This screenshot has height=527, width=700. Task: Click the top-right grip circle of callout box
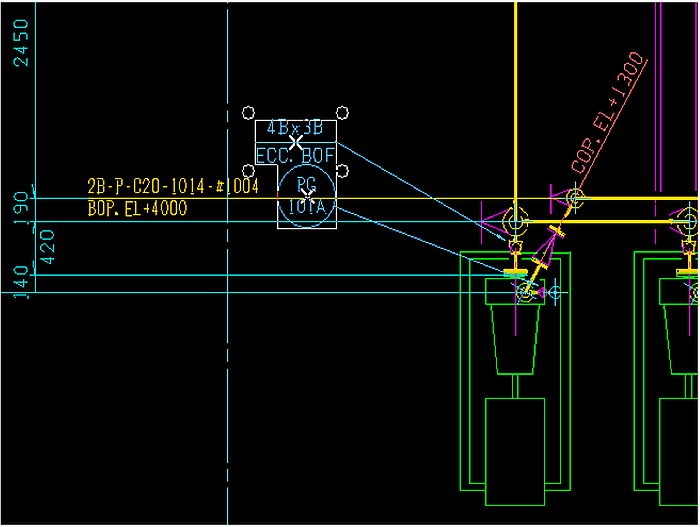[x=343, y=112]
